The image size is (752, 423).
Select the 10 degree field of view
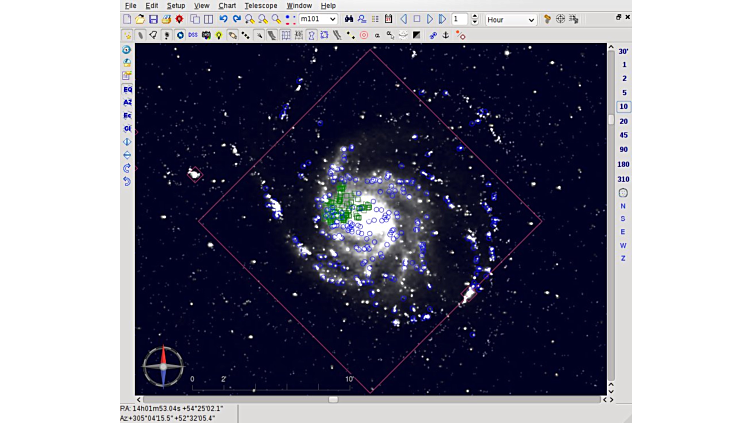[x=623, y=107]
